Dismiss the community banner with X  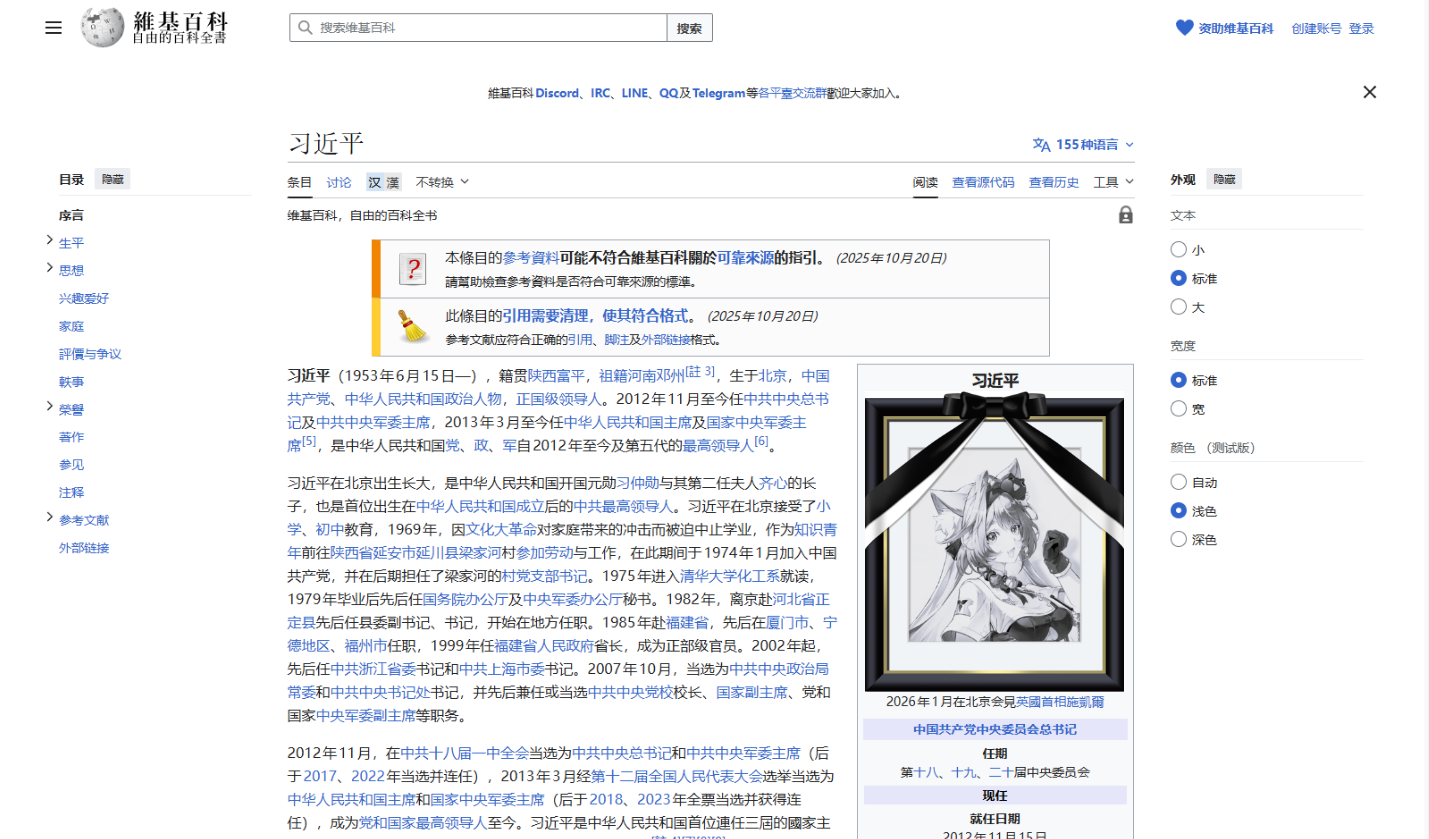(x=1370, y=92)
